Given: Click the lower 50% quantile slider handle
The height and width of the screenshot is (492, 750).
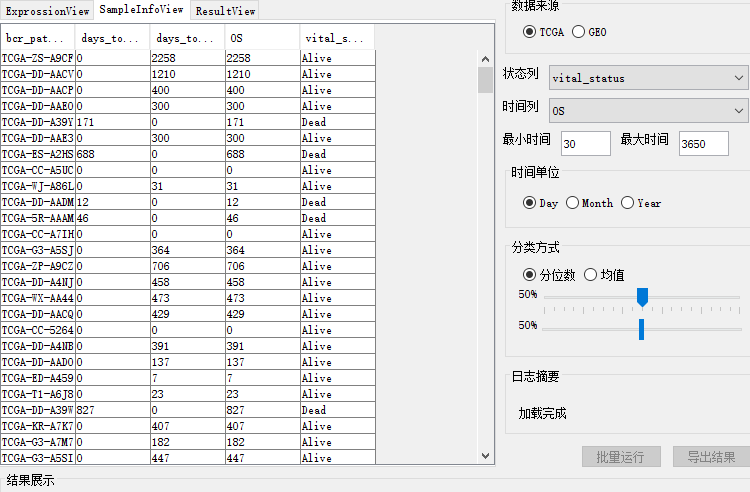Looking at the screenshot, I should coord(641,328).
